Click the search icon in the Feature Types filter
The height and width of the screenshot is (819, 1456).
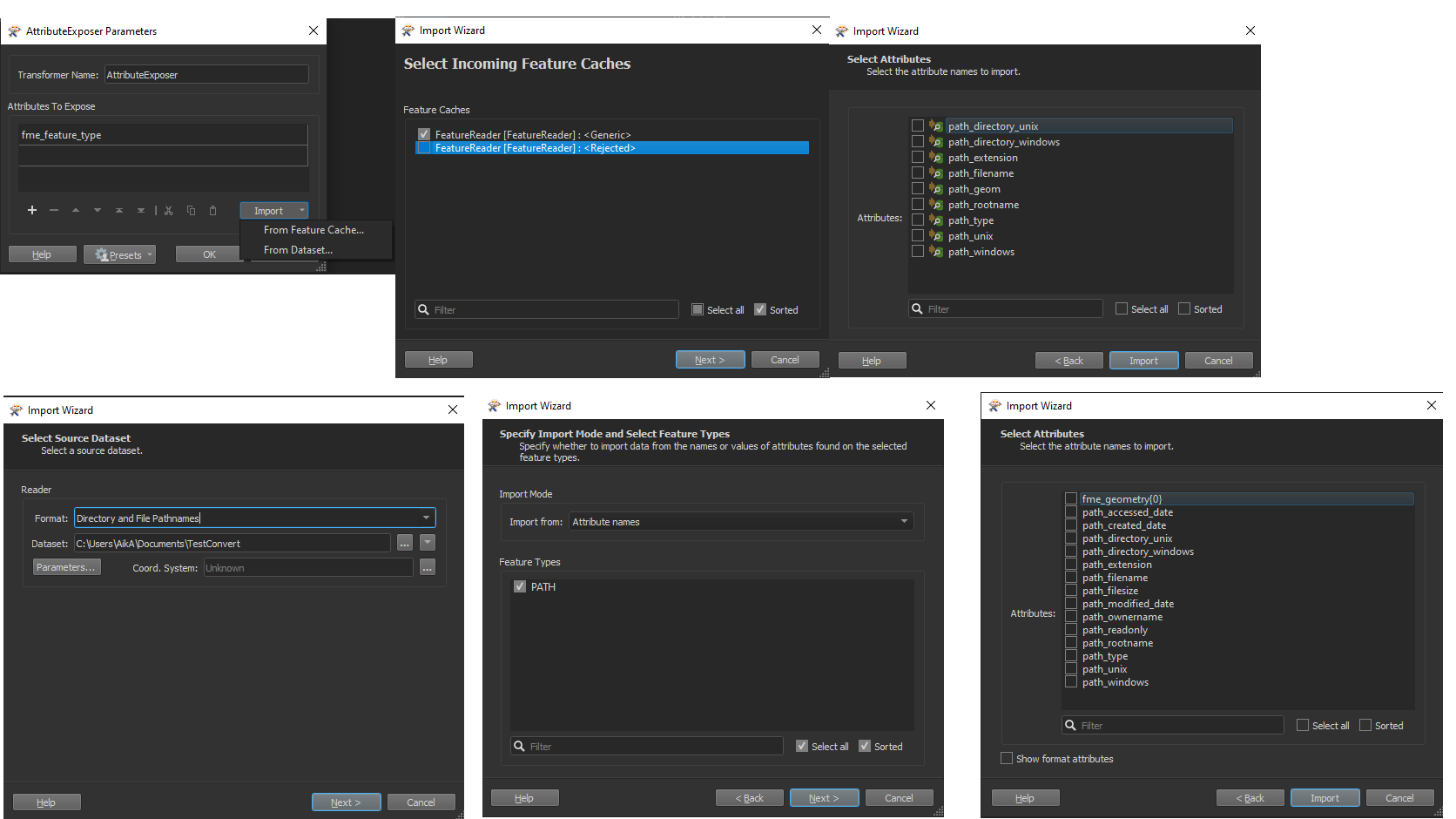(x=520, y=746)
